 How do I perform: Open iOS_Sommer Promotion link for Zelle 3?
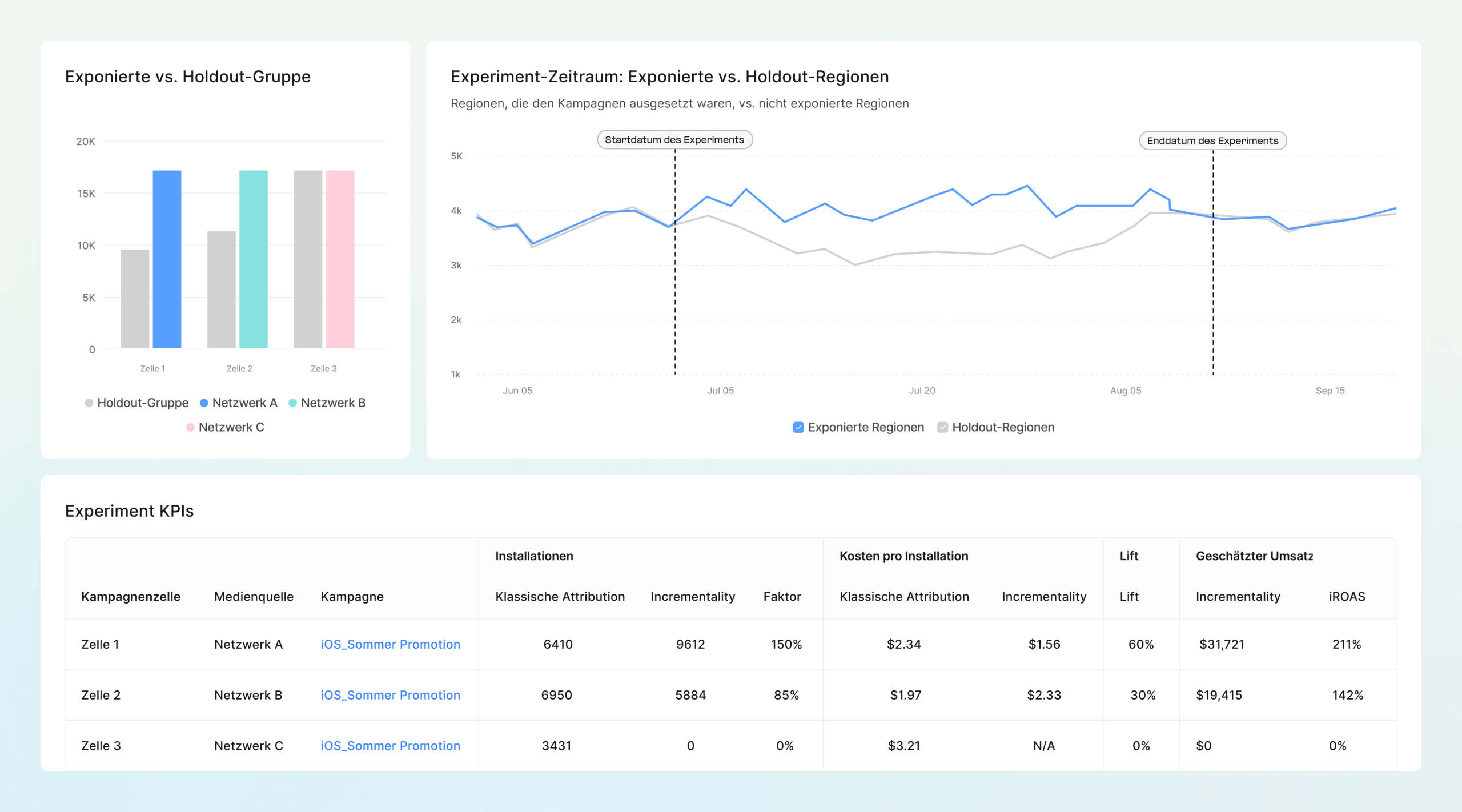[x=390, y=746]
